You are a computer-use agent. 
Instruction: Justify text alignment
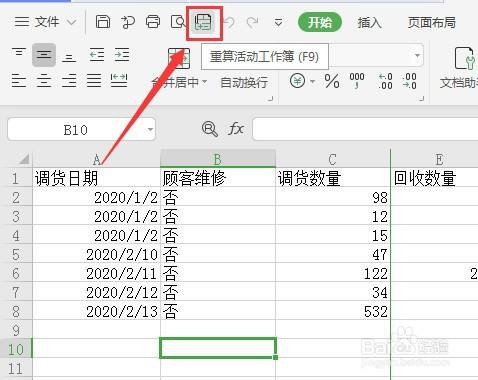94,81
